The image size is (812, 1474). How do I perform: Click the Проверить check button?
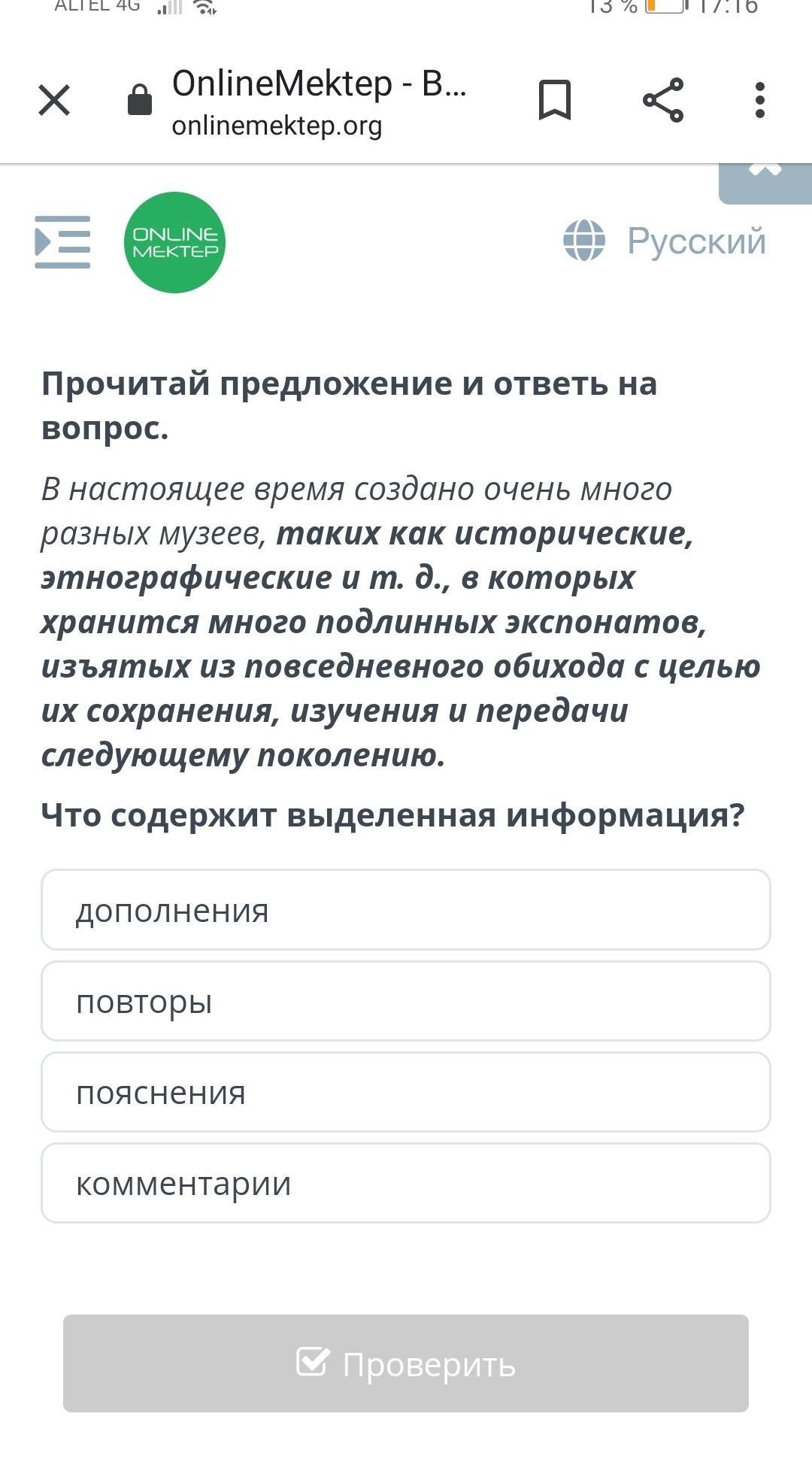406,1363
